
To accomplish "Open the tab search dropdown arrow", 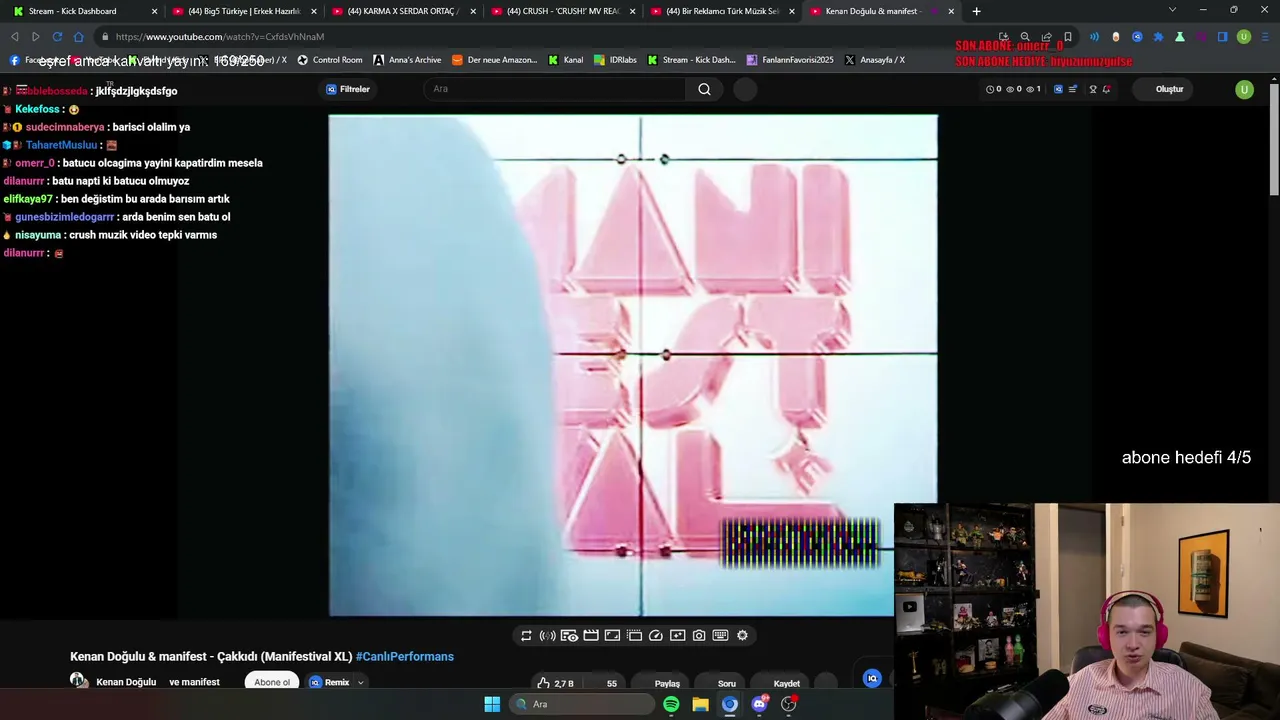I will point(1172,10).
